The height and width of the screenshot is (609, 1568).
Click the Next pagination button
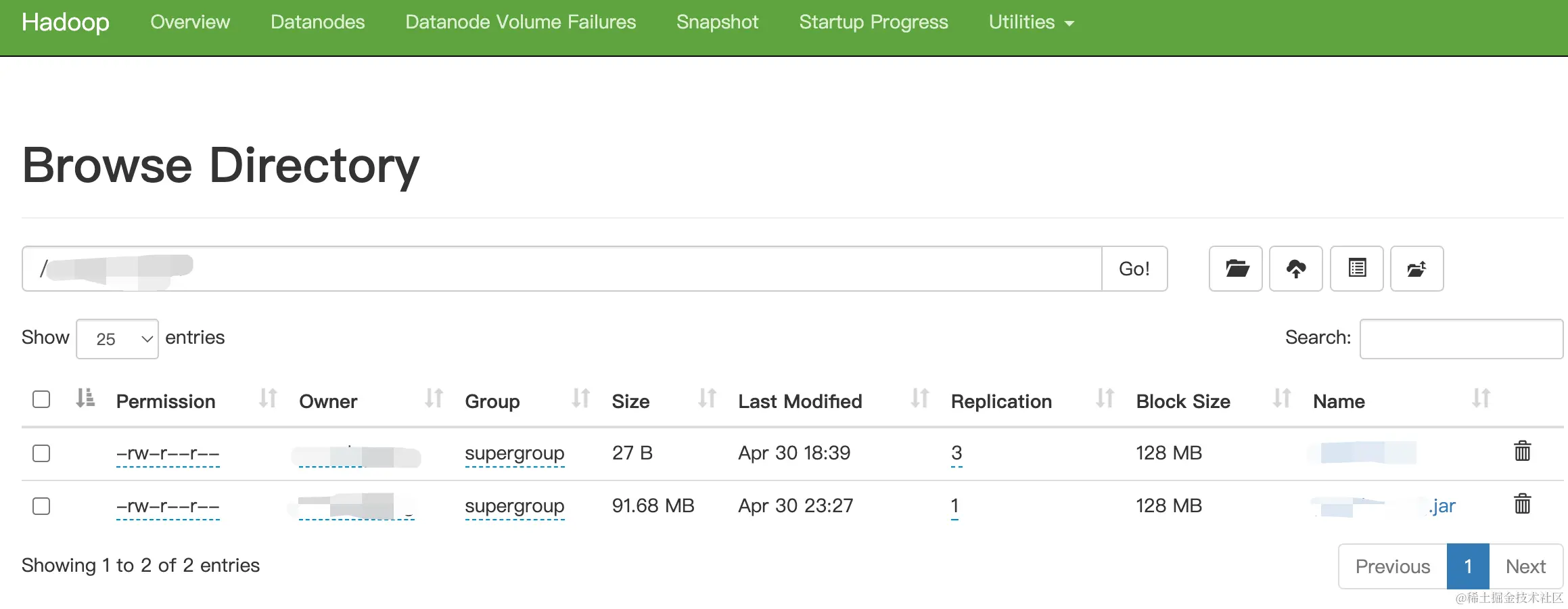click(1525, 566)
